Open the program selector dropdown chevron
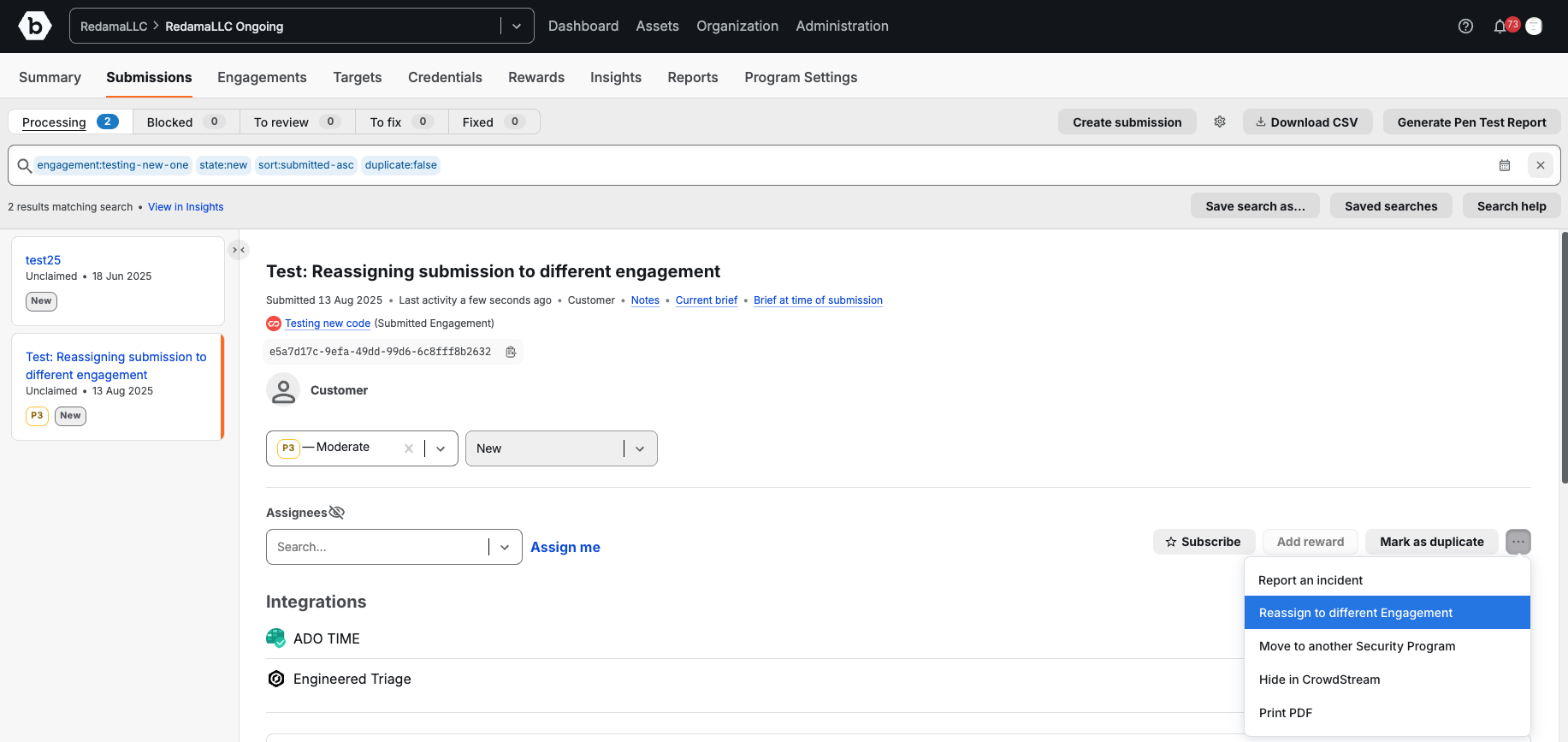The image size is (1568, 742). [x=517, y=27]
